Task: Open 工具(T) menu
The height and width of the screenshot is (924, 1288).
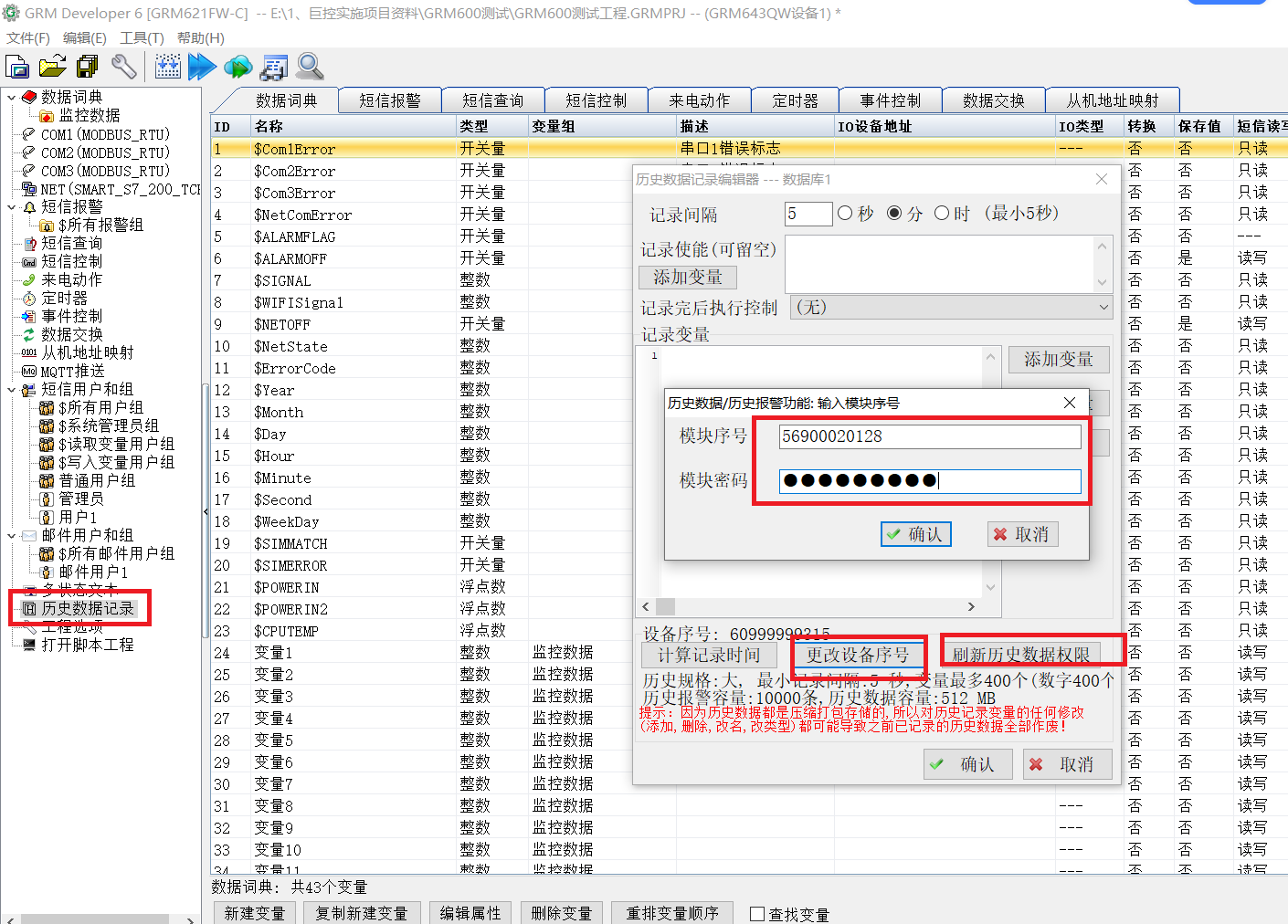Action: [142, 38]
